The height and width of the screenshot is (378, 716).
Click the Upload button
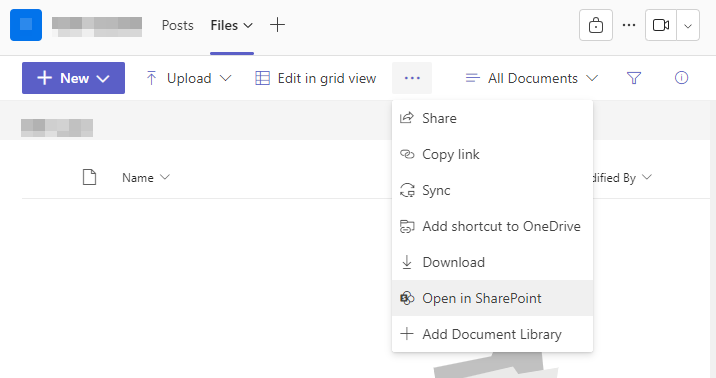[189, 78]
